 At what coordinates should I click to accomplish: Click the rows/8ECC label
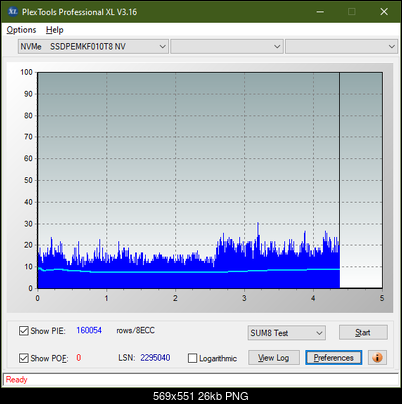(x=135, y=330)
